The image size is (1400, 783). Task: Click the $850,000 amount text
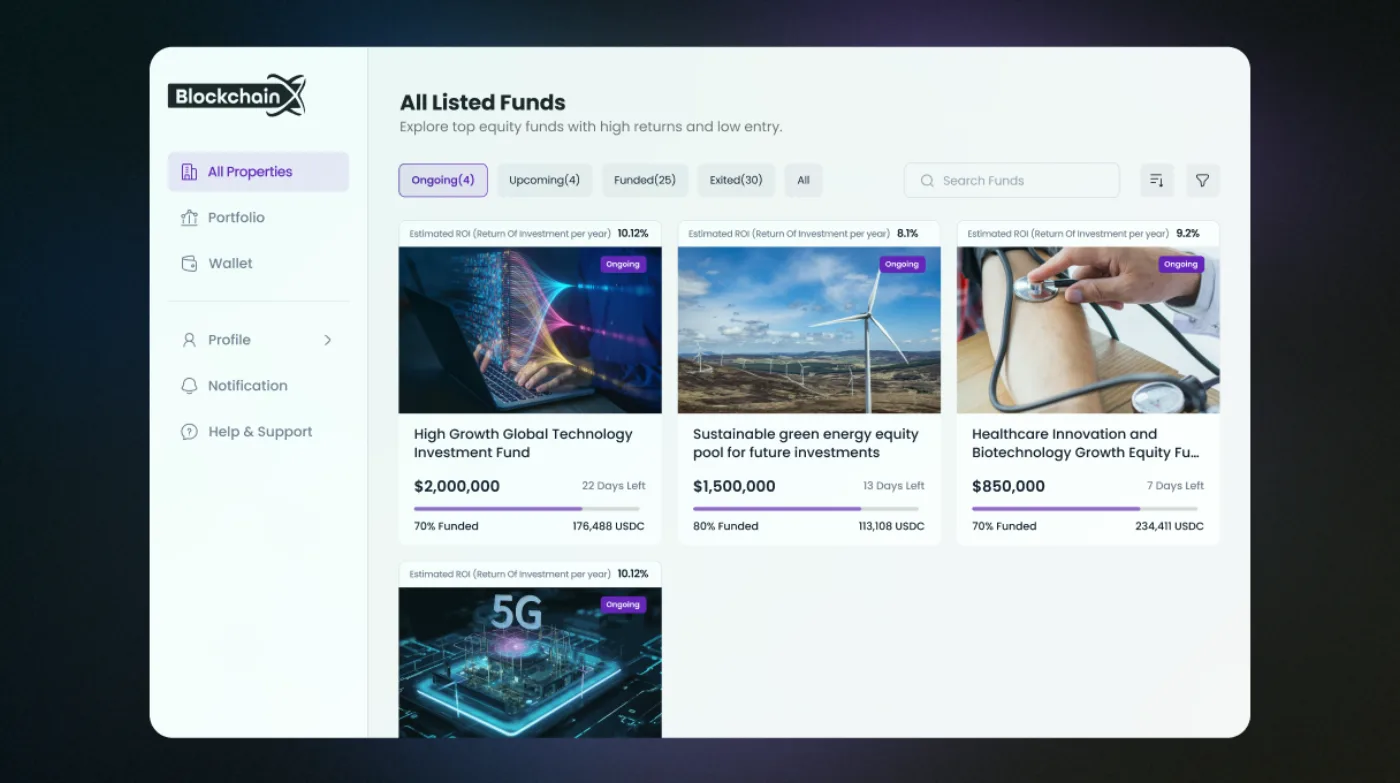(1008, 487)
